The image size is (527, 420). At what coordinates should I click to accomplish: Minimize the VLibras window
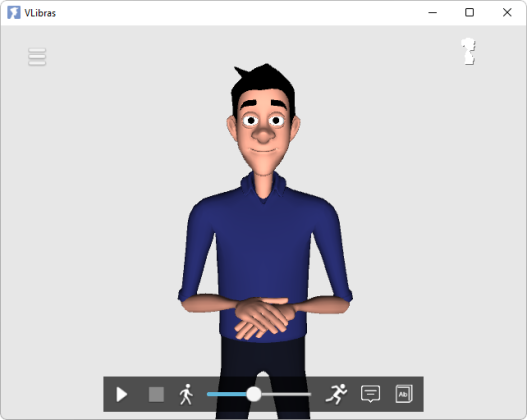[433, 13]
